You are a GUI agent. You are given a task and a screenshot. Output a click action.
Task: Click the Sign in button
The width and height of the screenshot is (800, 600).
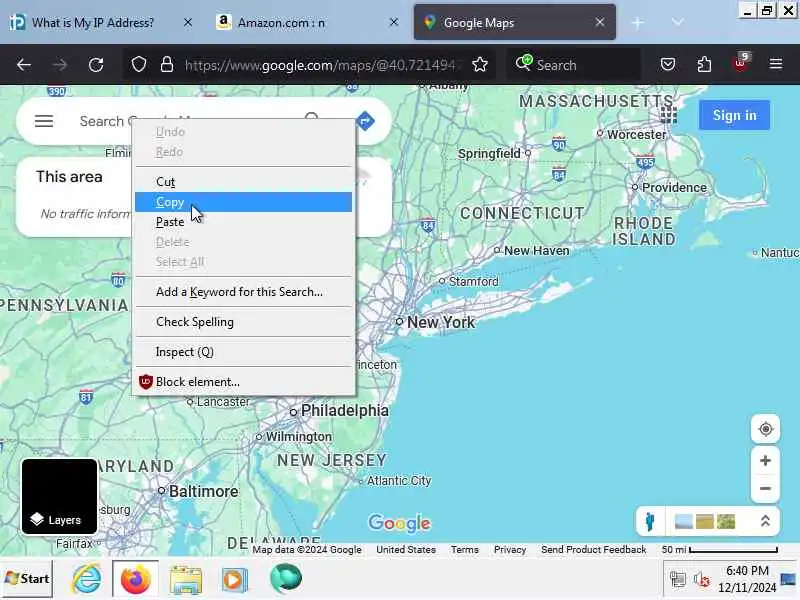click(734, 115)
